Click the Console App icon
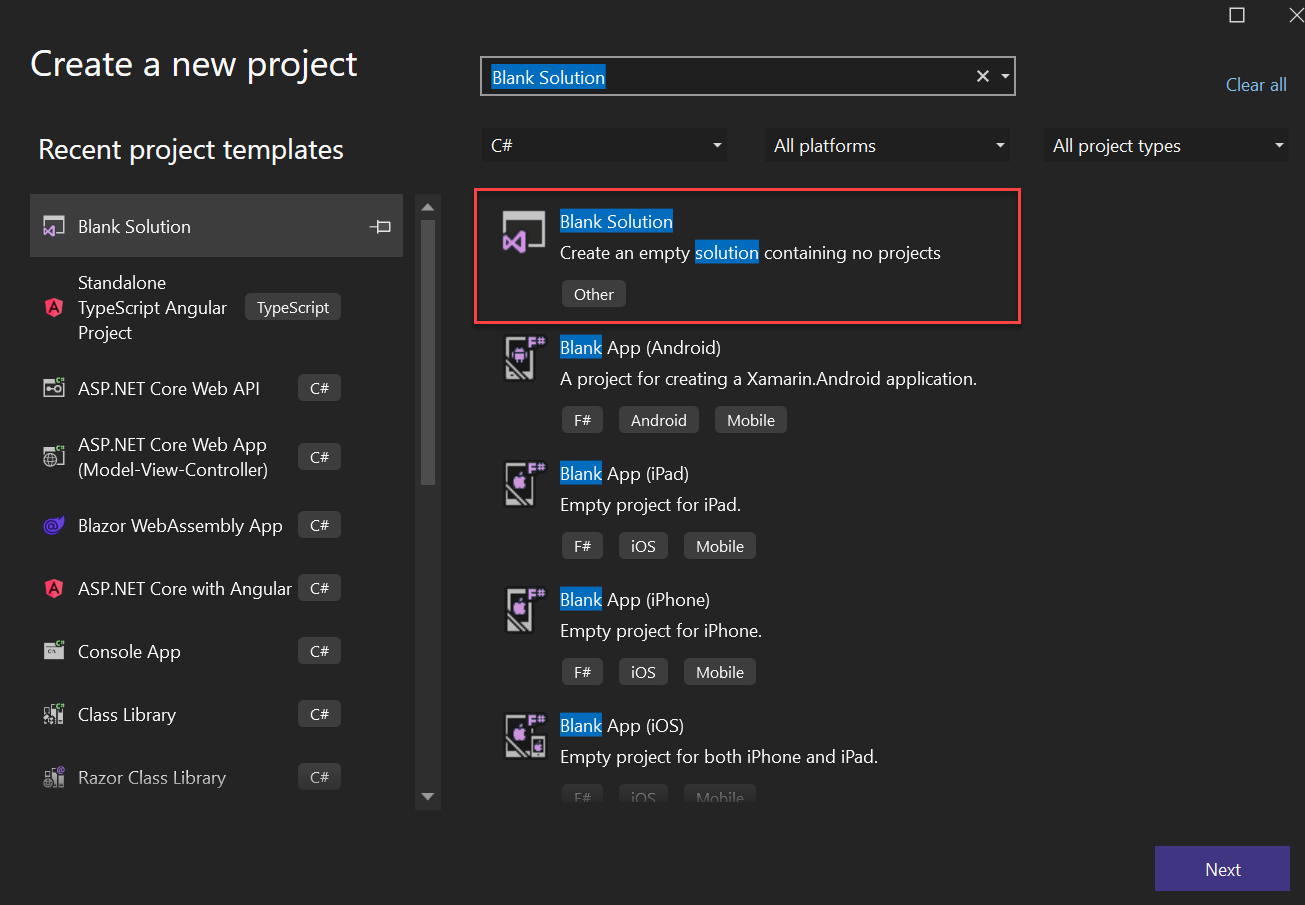The image size is (1305, 905). tap(54, 651)
